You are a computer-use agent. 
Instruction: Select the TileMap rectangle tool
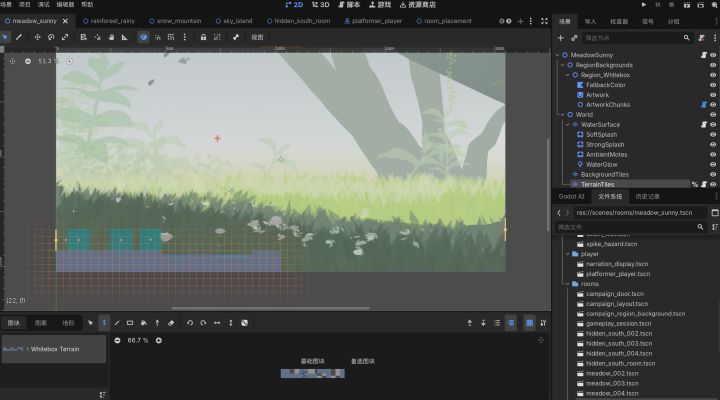pyautogui.click(x=130, y=323)
